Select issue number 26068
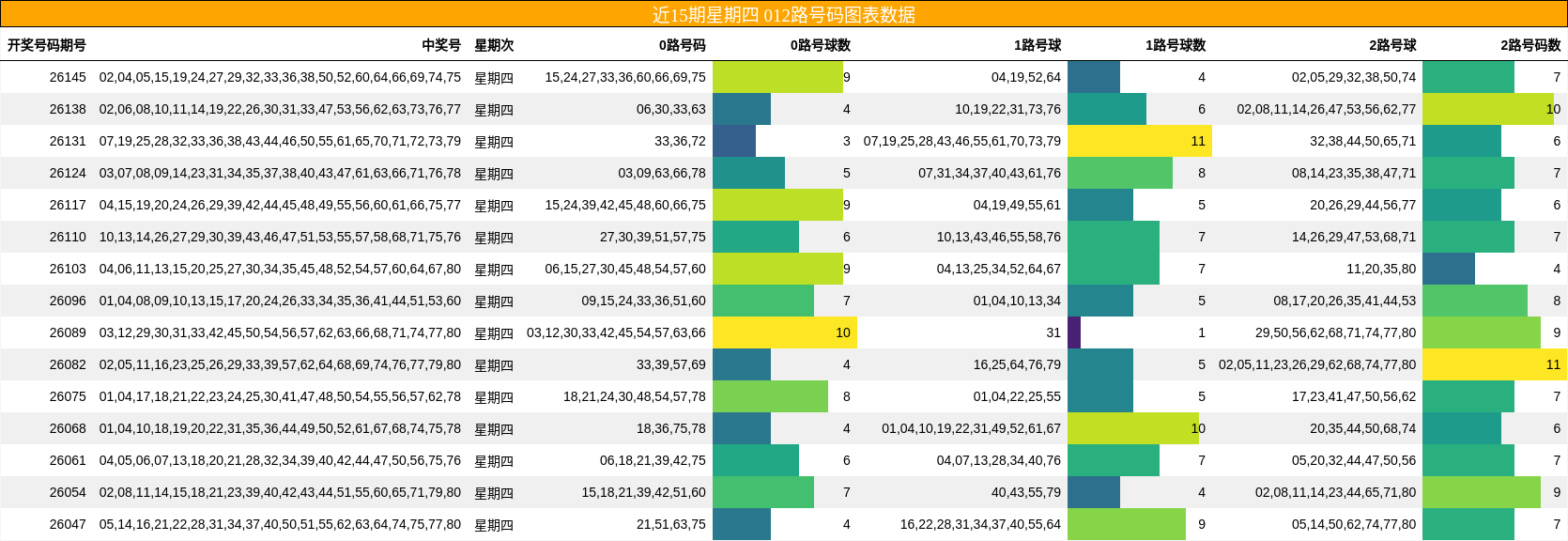 pyautogui.click(x=68, y=428)
